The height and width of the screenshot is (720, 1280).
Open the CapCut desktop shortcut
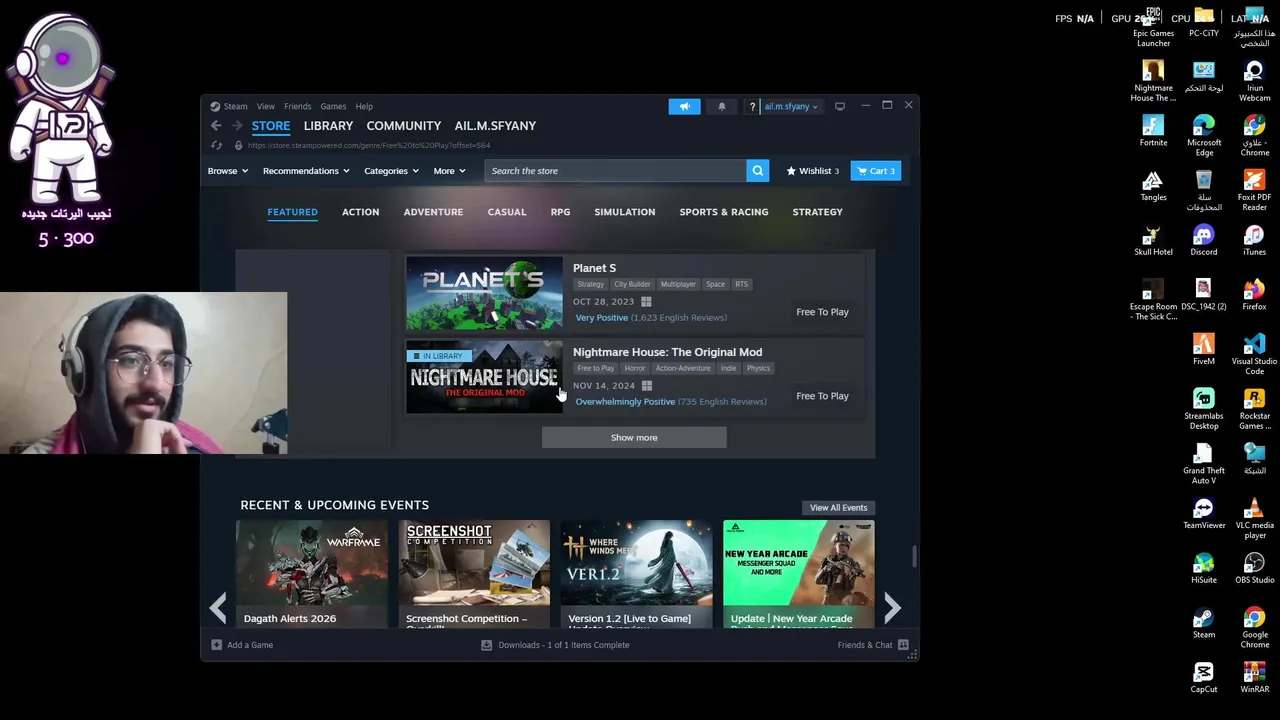click(1204, 678)
